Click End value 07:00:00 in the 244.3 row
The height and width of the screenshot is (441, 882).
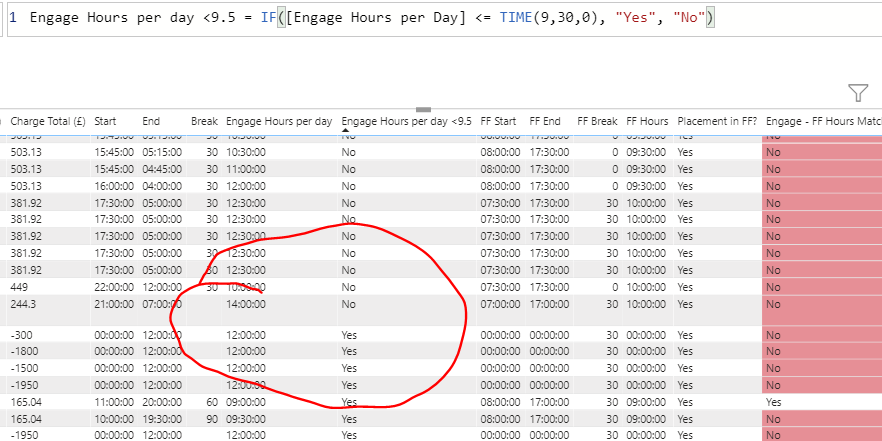[x=162, y=304]
